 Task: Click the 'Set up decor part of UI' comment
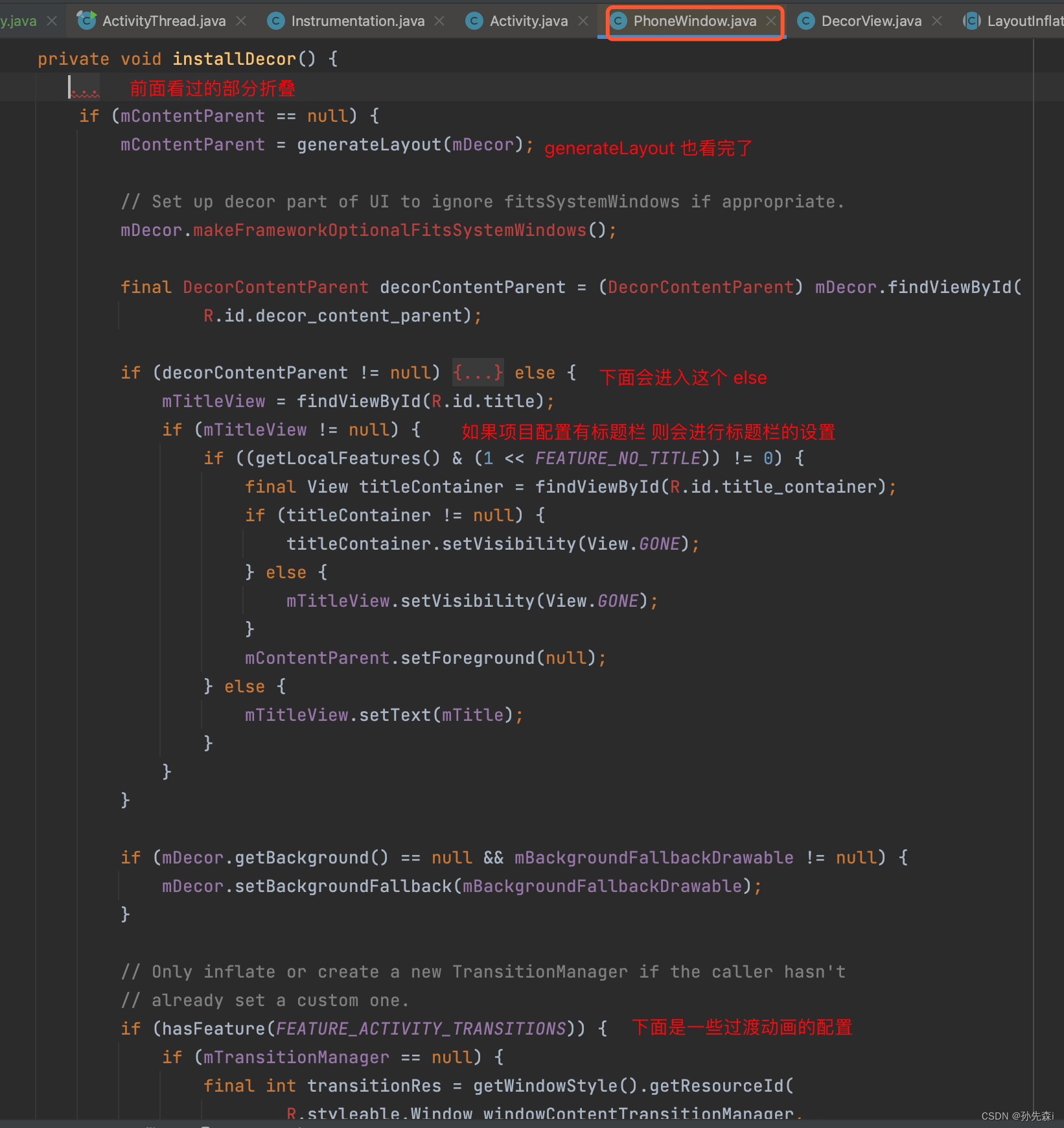tap(483, 201)
